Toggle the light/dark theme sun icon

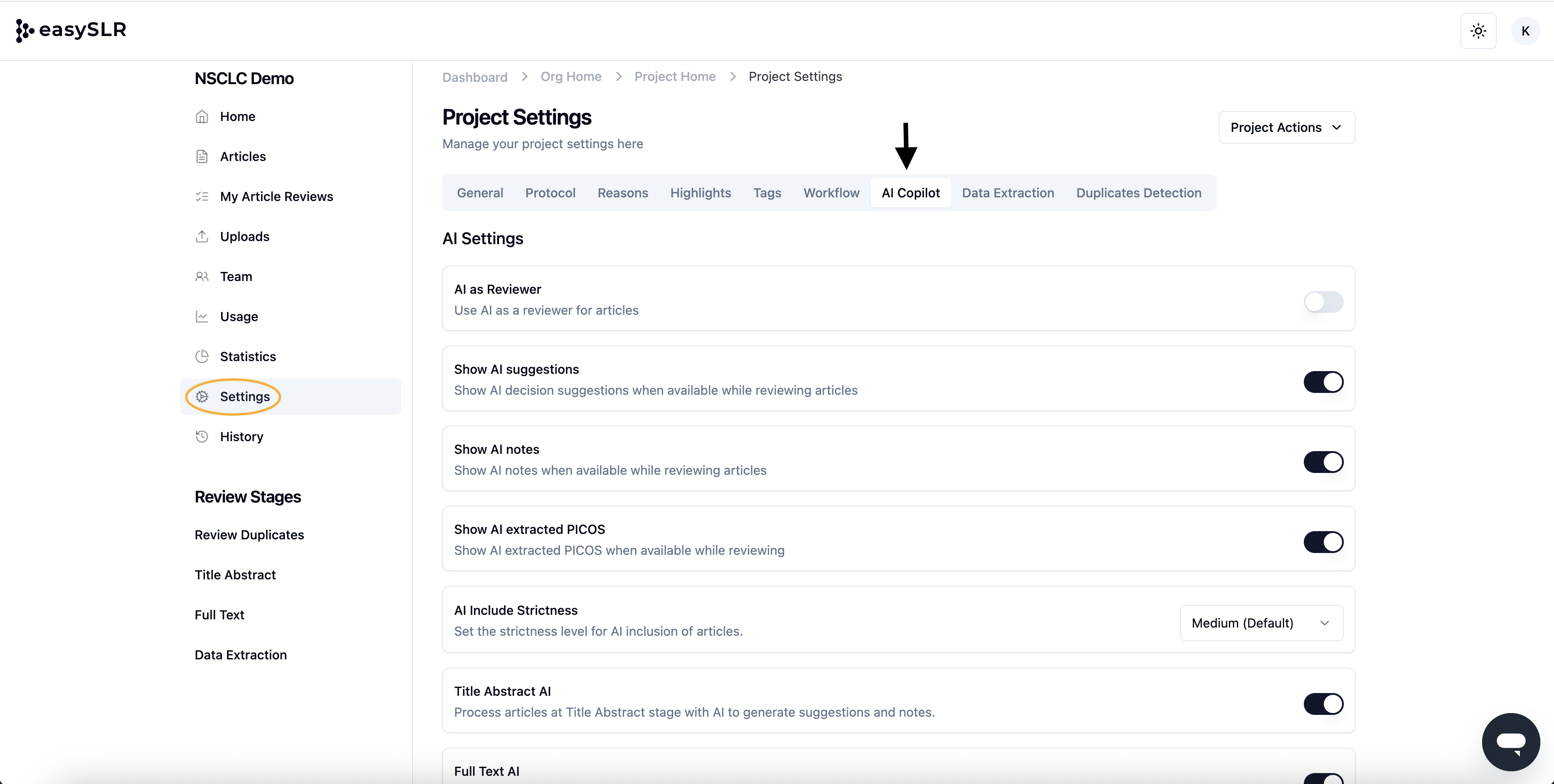pos(1478,31)
